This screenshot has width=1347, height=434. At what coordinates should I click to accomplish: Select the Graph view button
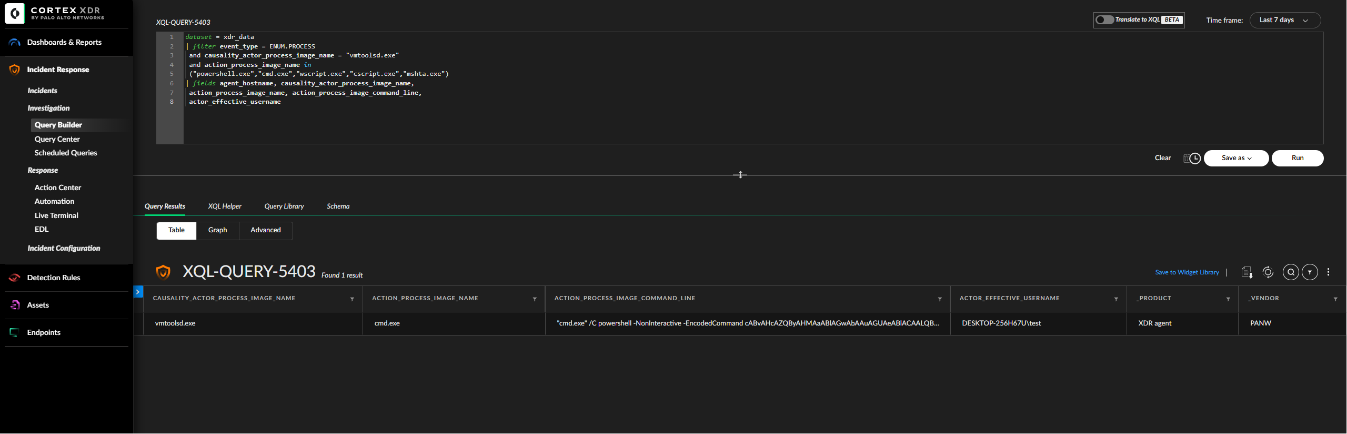click(x=217, y=230)
